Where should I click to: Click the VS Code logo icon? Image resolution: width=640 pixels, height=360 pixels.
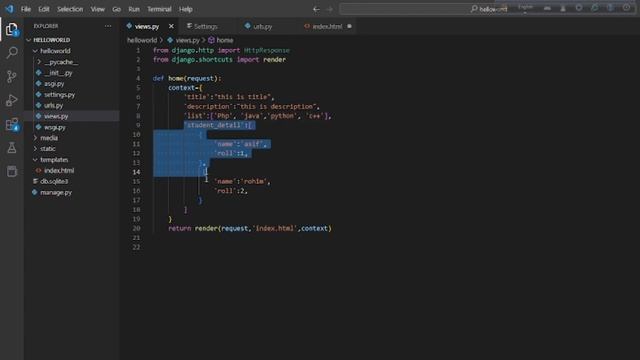[9, 9]
